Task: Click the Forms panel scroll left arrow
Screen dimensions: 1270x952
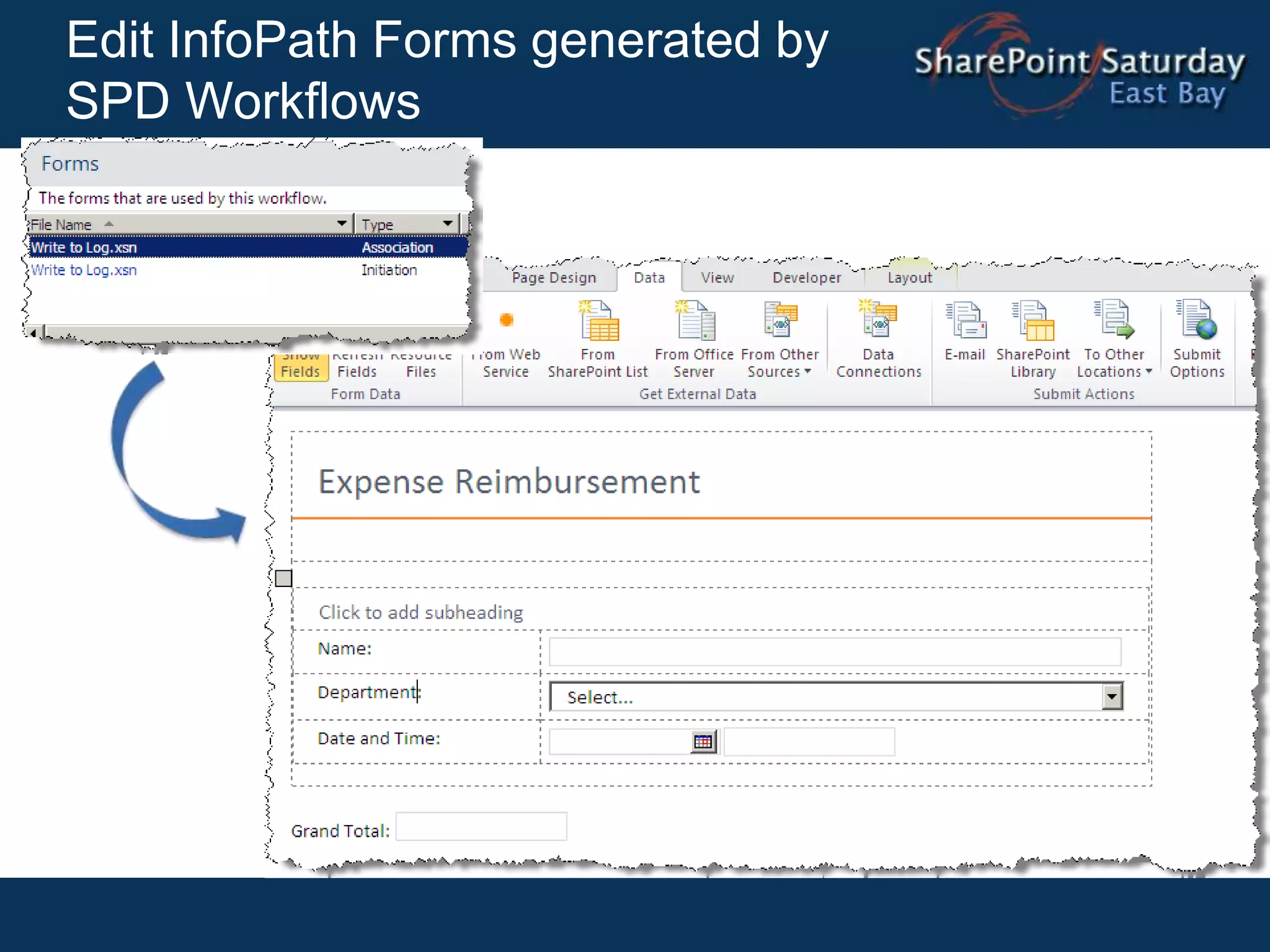Action: (33, 333)
